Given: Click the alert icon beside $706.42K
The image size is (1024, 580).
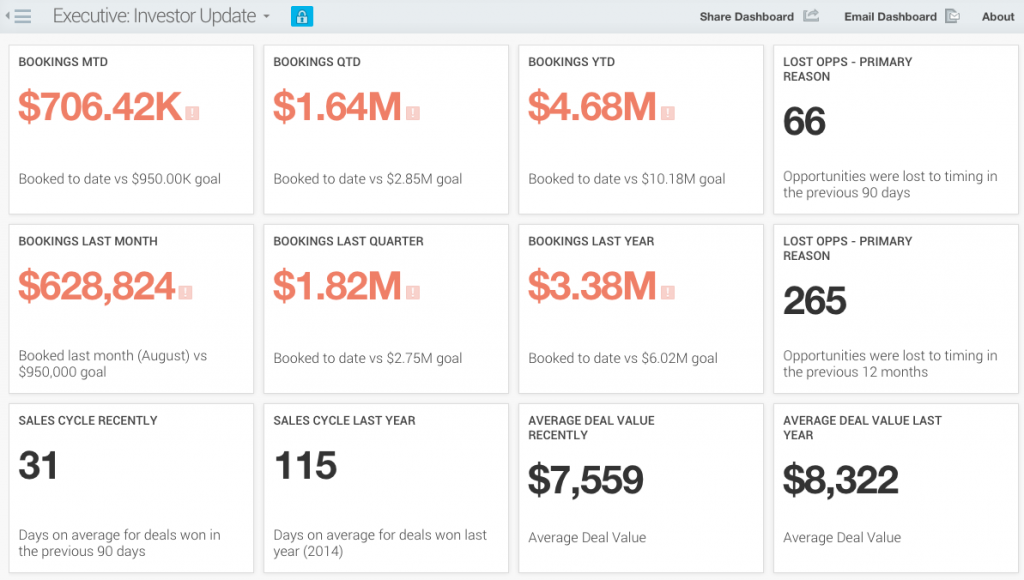Looking at the screenshot, I should click(x=192, y=113).
